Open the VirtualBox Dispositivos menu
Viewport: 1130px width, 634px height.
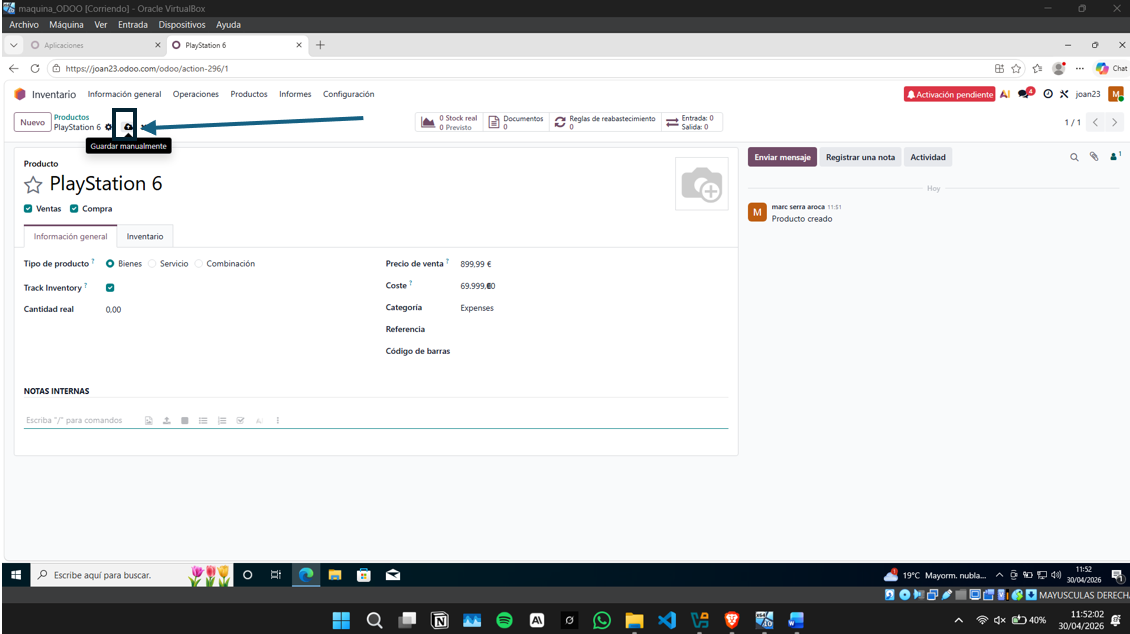coord(182,24)
